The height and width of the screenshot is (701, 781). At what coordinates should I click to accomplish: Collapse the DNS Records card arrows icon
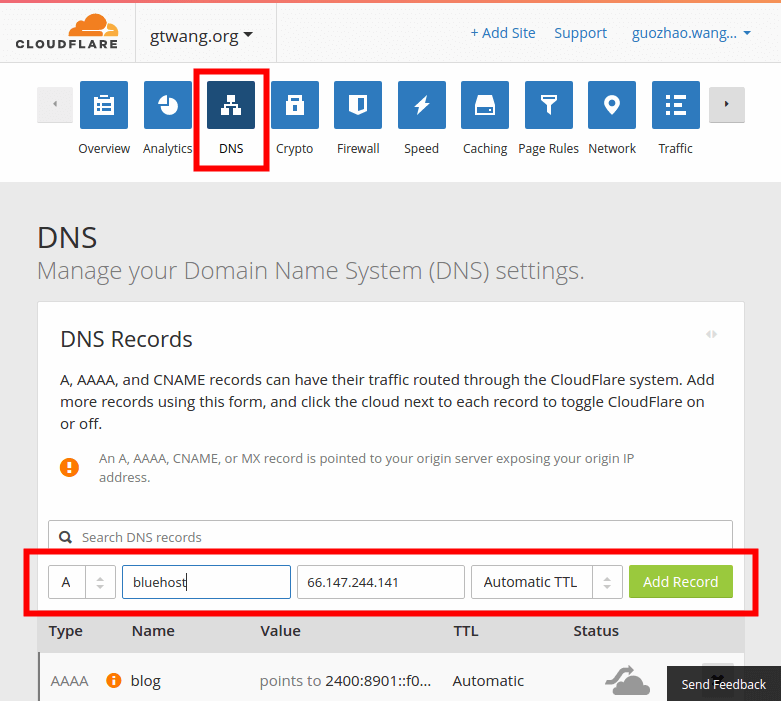click(711, 334)
